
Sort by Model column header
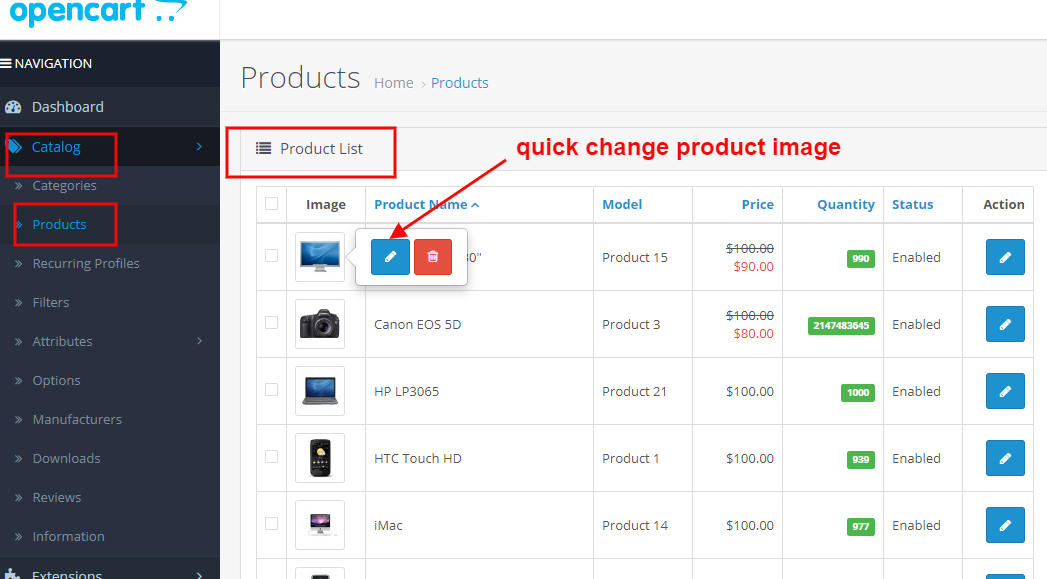pyautogui.click(x=622, y=204)
